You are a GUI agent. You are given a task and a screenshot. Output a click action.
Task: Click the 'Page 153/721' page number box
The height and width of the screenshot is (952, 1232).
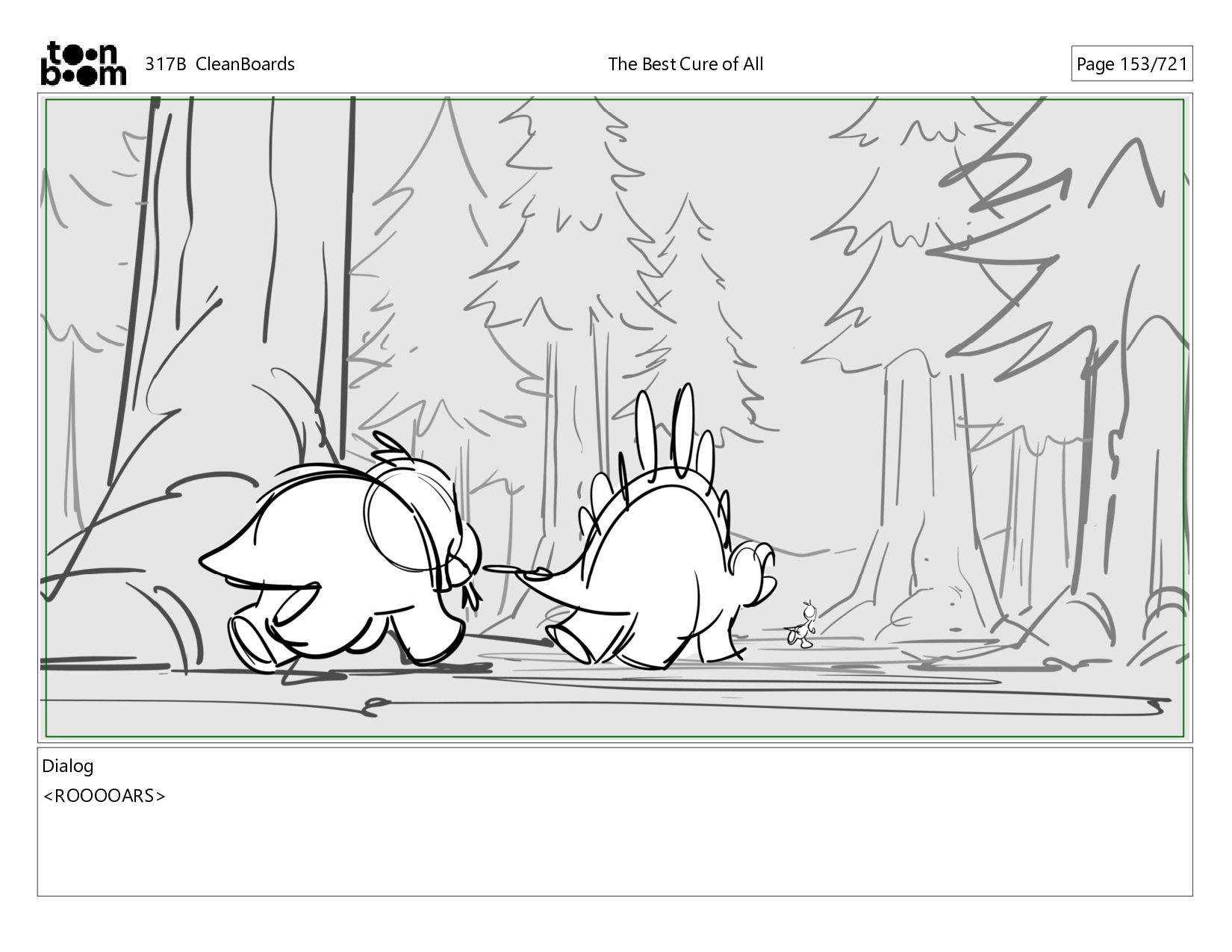[1131, 64]
